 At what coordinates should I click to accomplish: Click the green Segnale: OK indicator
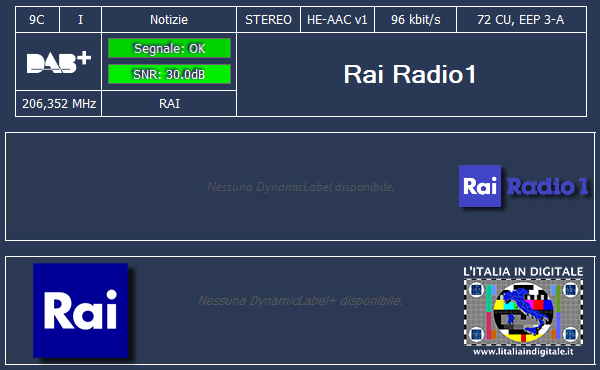pyautogui.click(x=169, y=48)
